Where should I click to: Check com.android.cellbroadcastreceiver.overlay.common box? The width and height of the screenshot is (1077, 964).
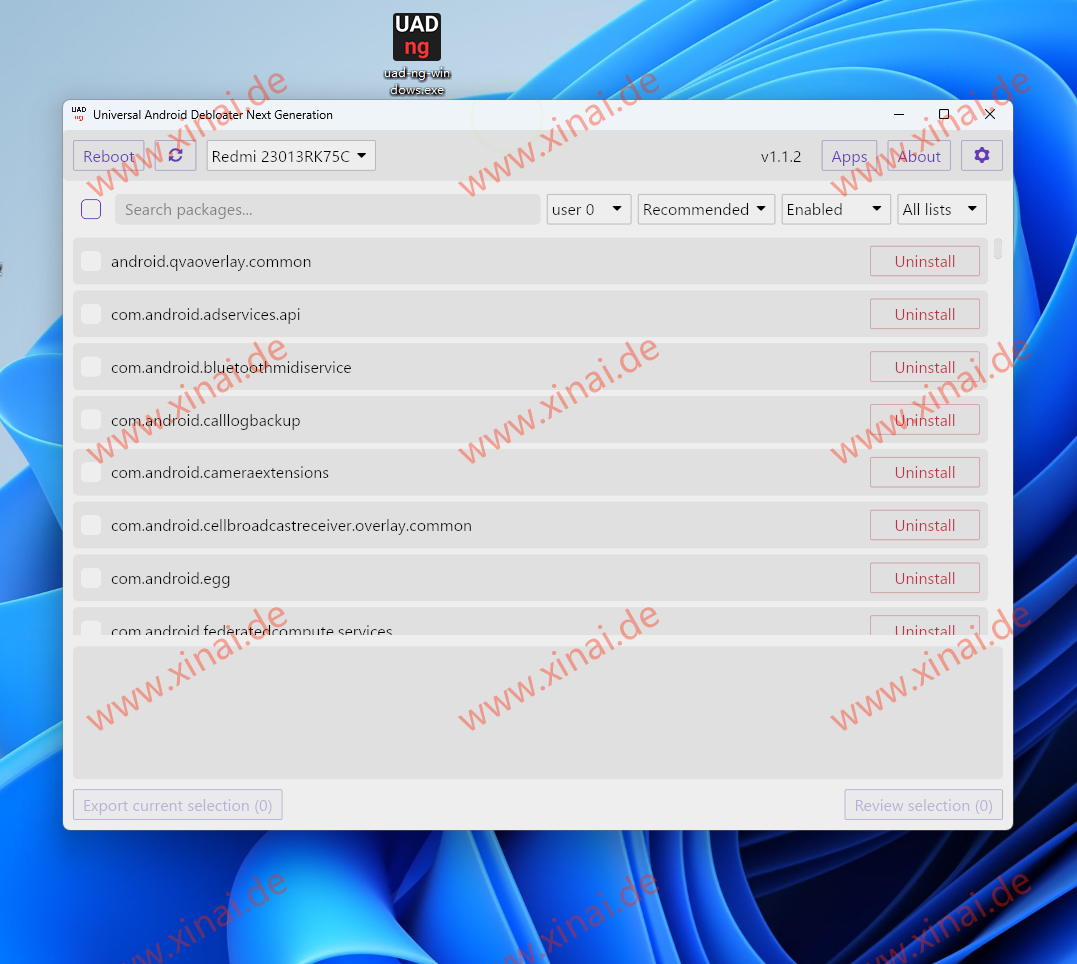[x=91, y=526]
